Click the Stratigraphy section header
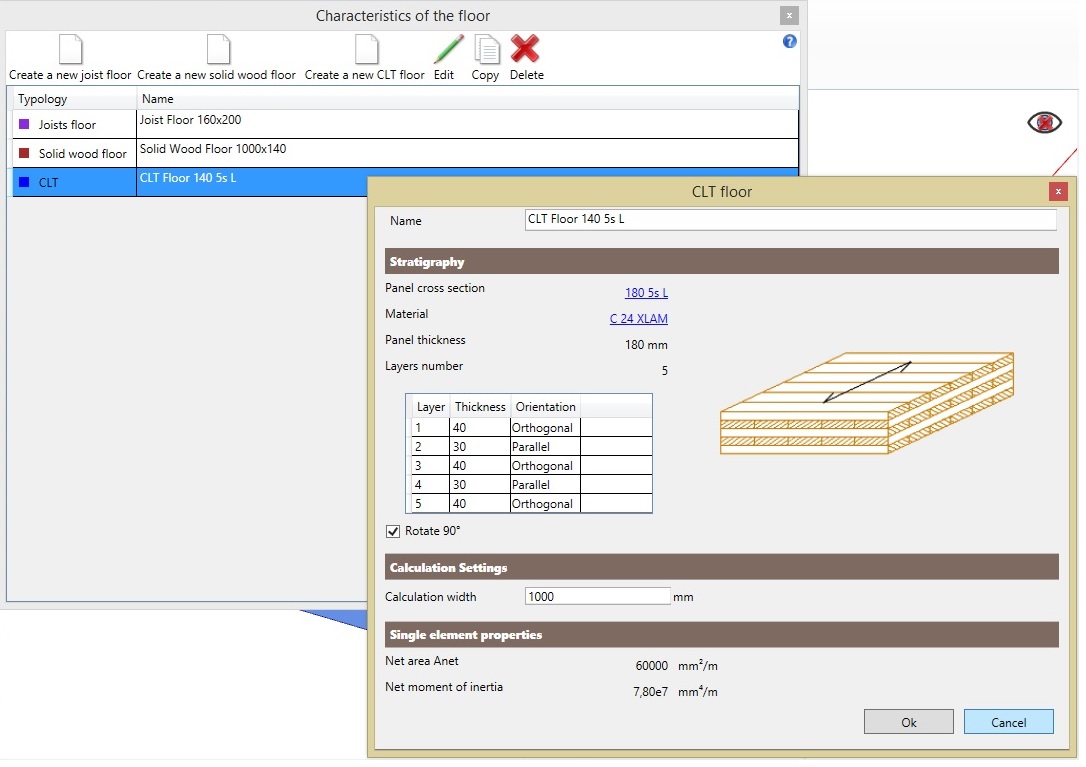 coord(722,261)
